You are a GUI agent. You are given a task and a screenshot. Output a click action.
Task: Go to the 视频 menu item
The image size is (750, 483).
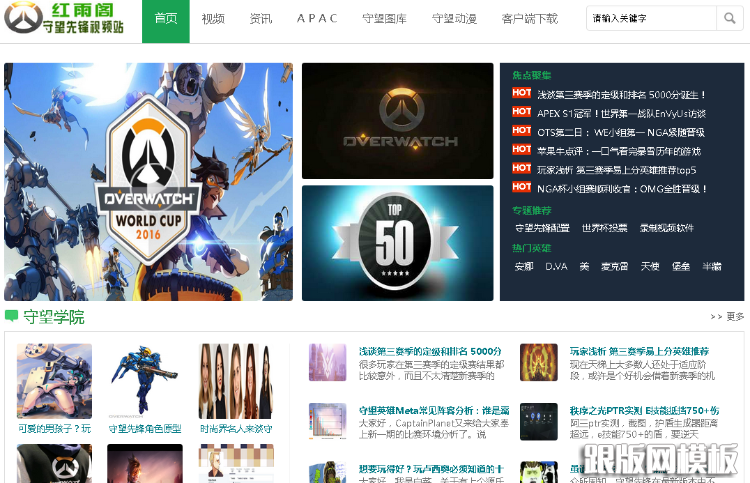click(213, 19)
